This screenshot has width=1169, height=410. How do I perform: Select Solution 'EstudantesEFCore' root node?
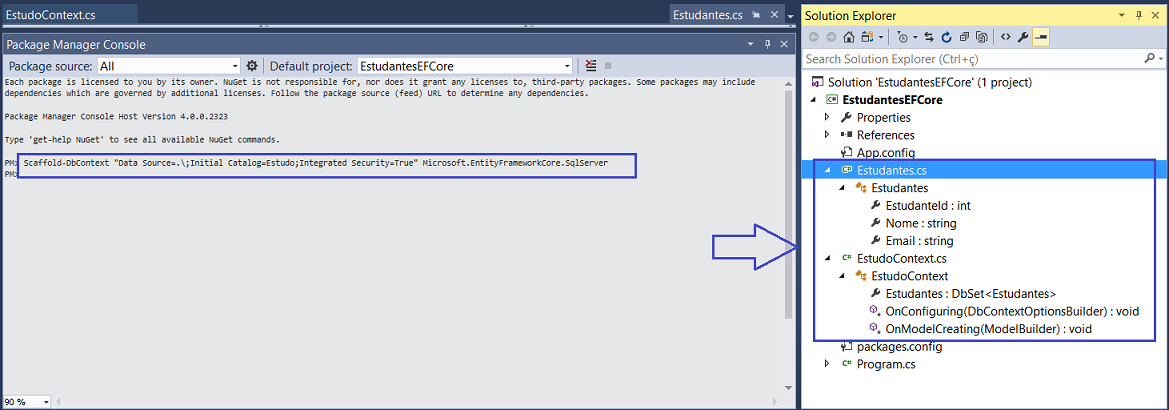pyautogui.click(x=930, y=82)
